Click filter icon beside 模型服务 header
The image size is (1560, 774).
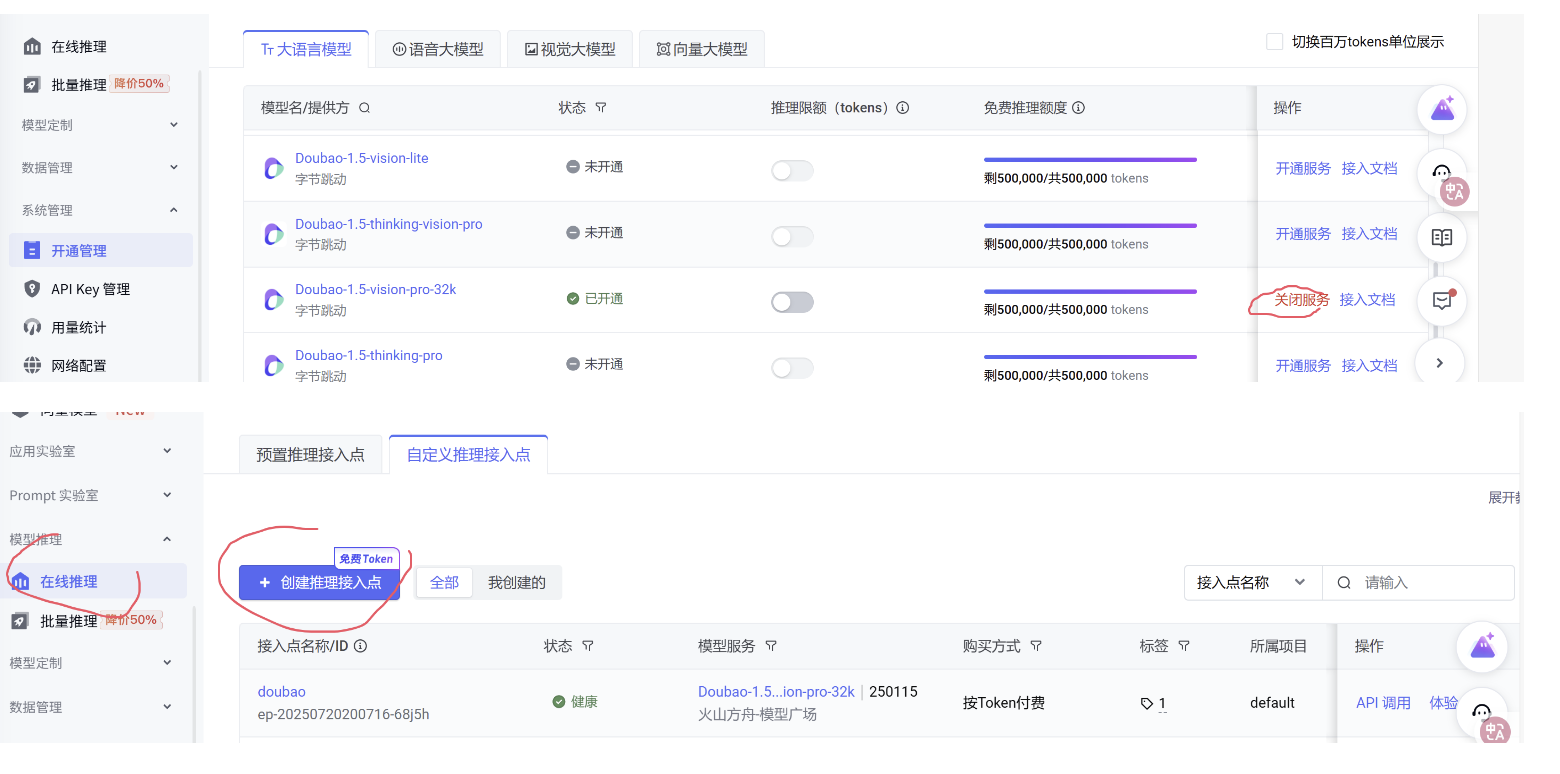click(771, 646)
